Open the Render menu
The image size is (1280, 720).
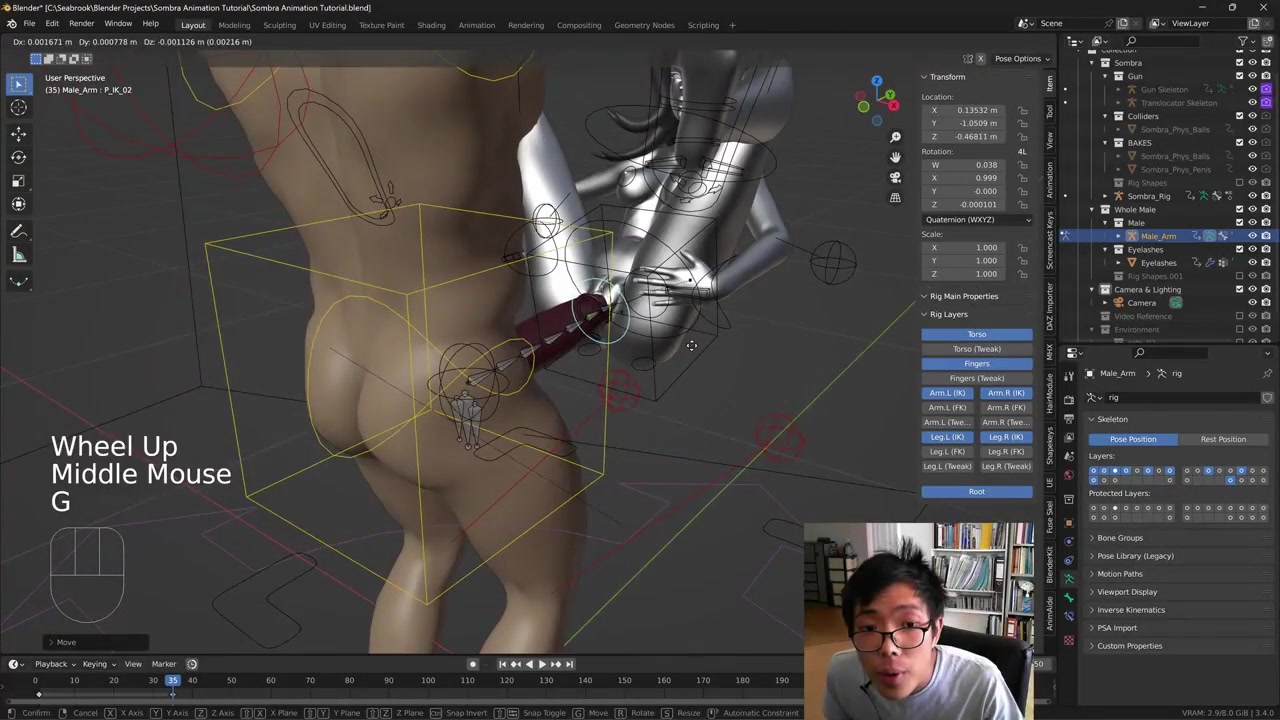81,24
